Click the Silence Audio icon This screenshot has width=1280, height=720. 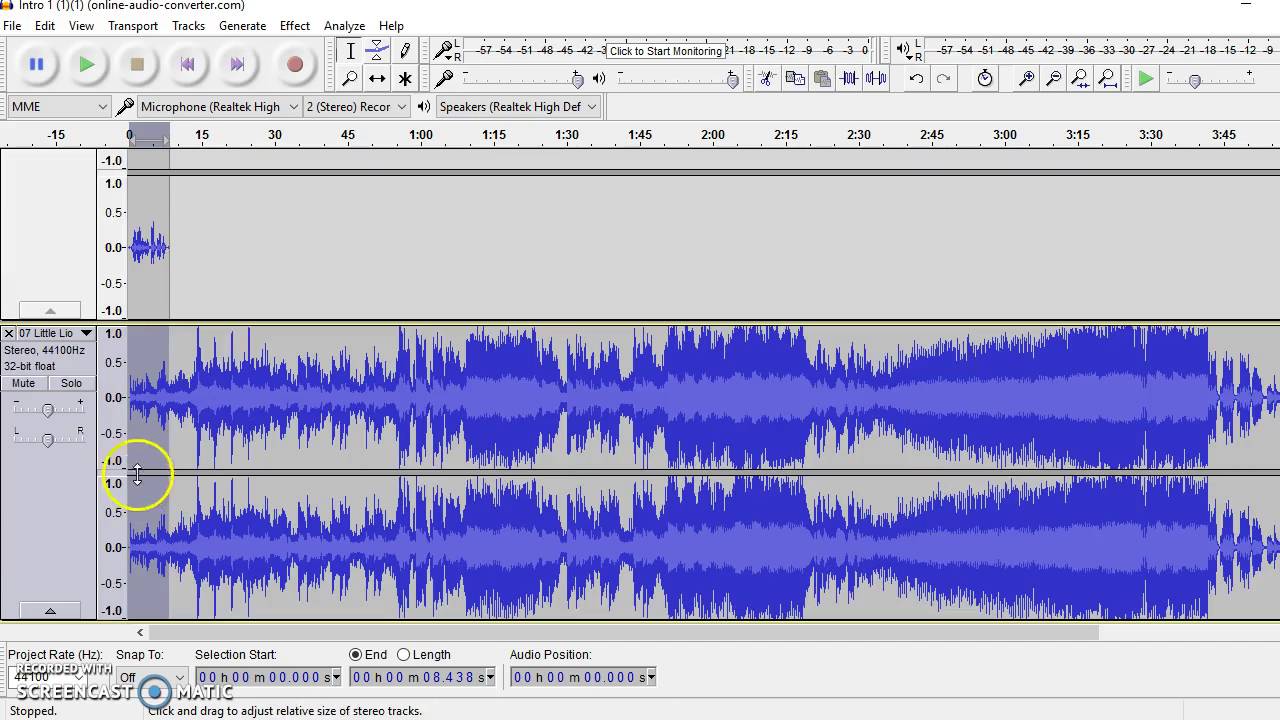(x=876, y=78)
